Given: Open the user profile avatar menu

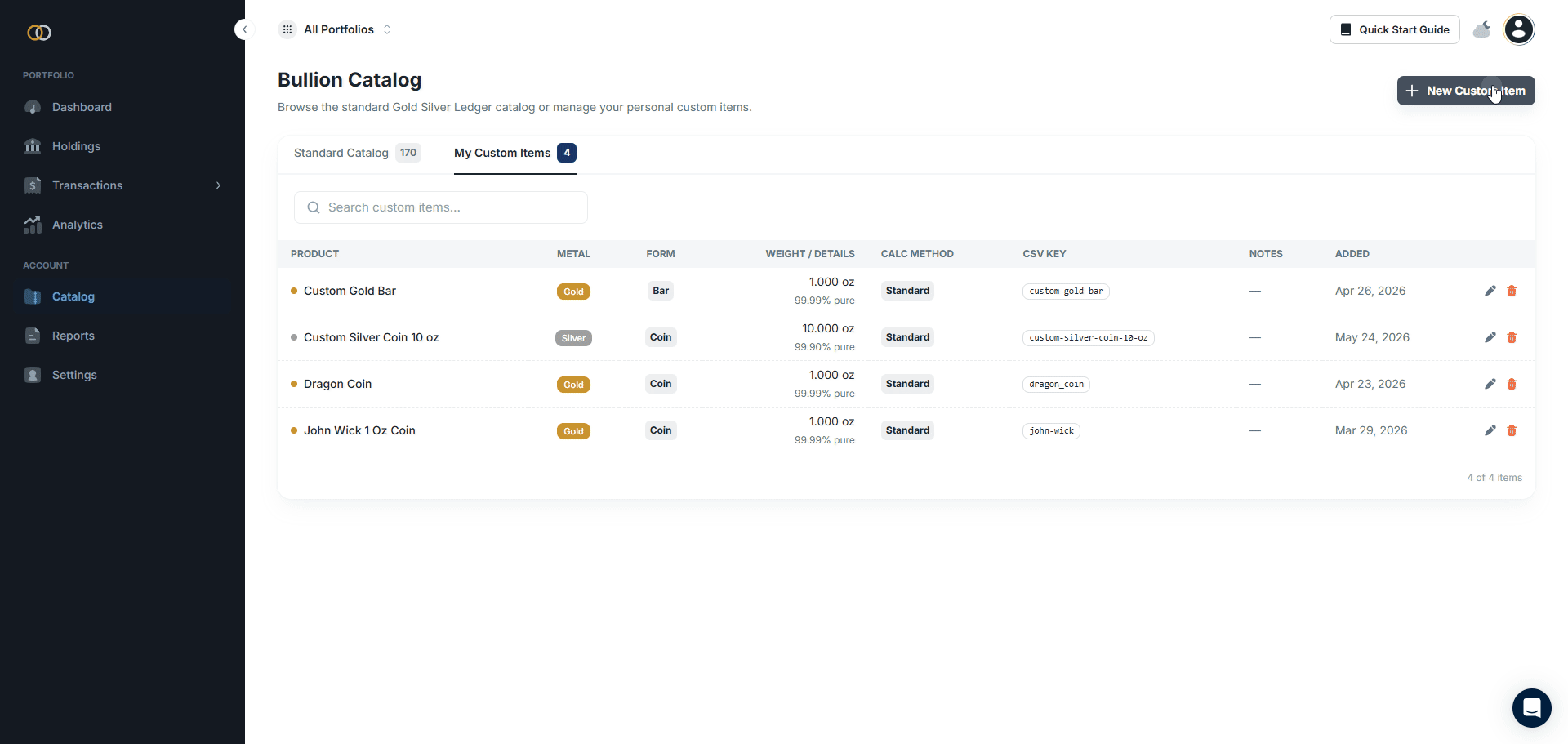Looking at the screenshot, I should 1519,29.
